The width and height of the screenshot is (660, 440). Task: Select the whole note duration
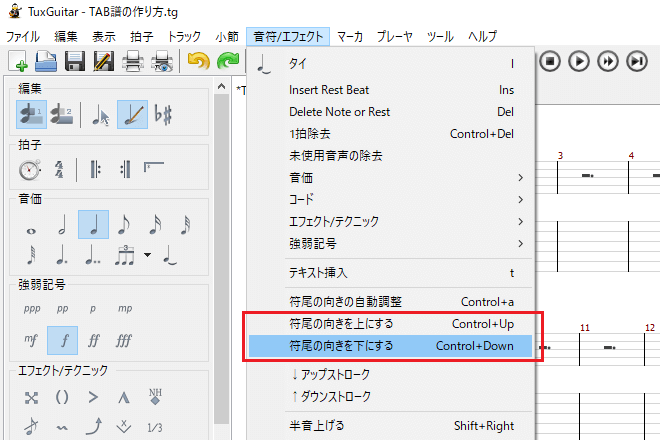click(x=30, y=225)
